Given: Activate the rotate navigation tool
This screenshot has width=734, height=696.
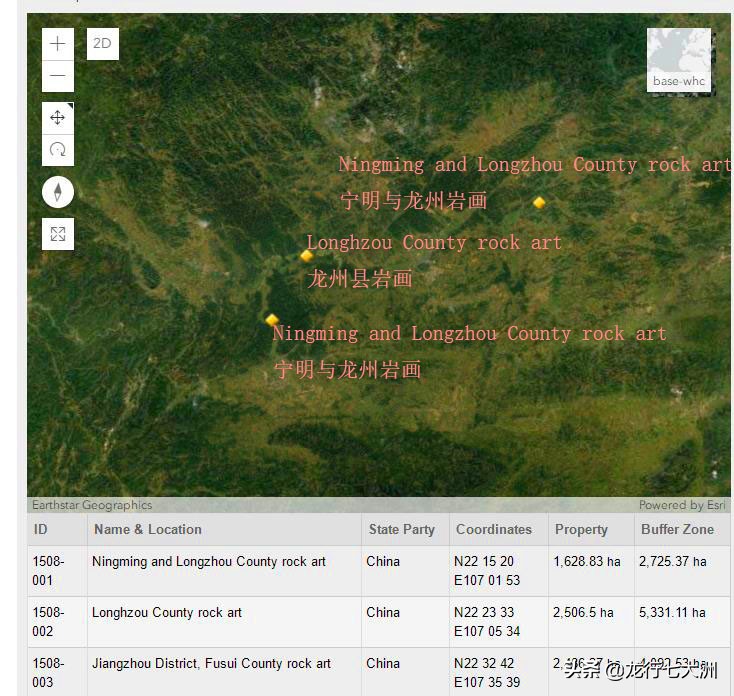Looking at the screenshot, I should (x=58, y=150).
